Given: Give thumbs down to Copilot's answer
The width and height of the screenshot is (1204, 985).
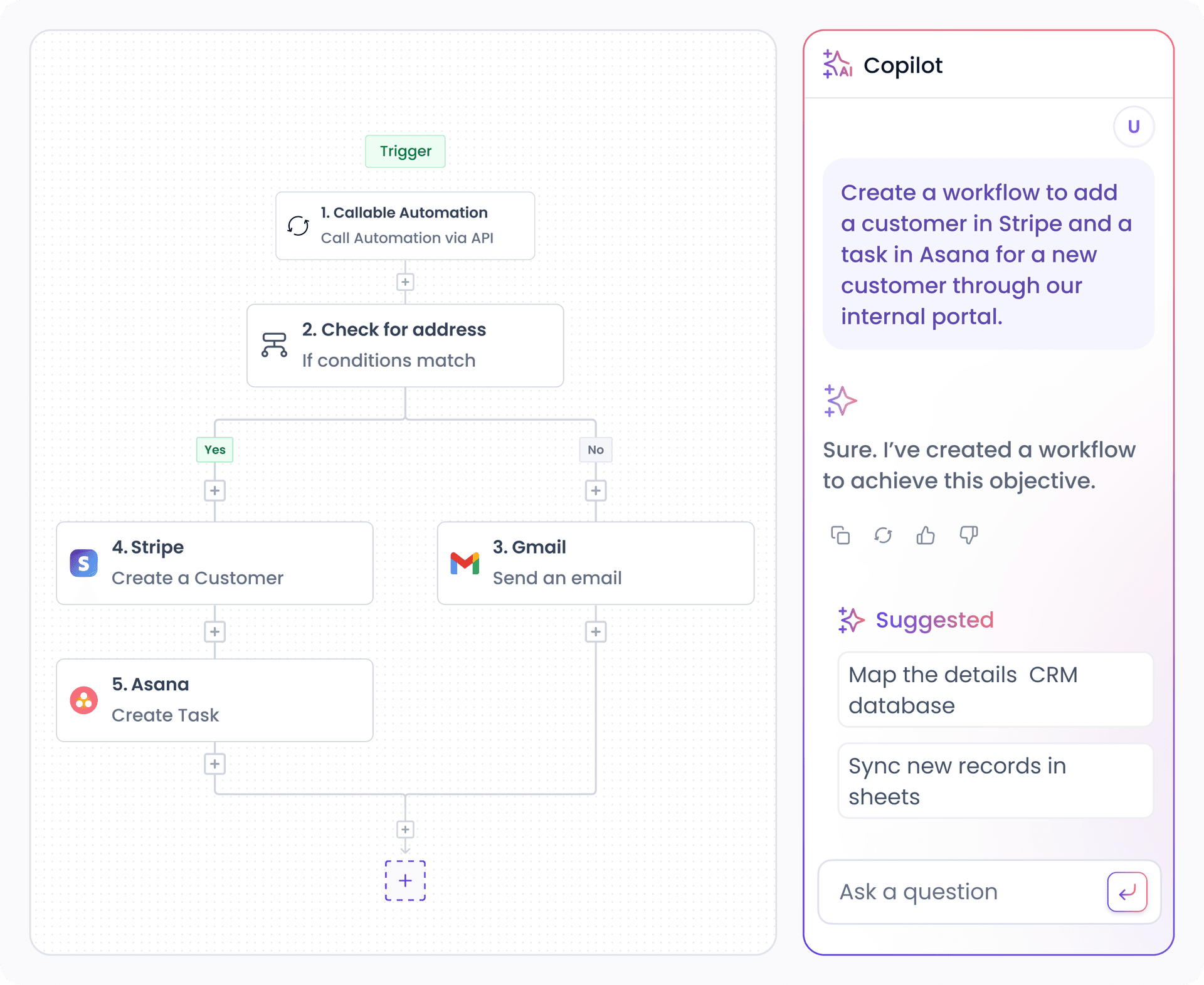Looking at the screenshot, I should point(968,535).
